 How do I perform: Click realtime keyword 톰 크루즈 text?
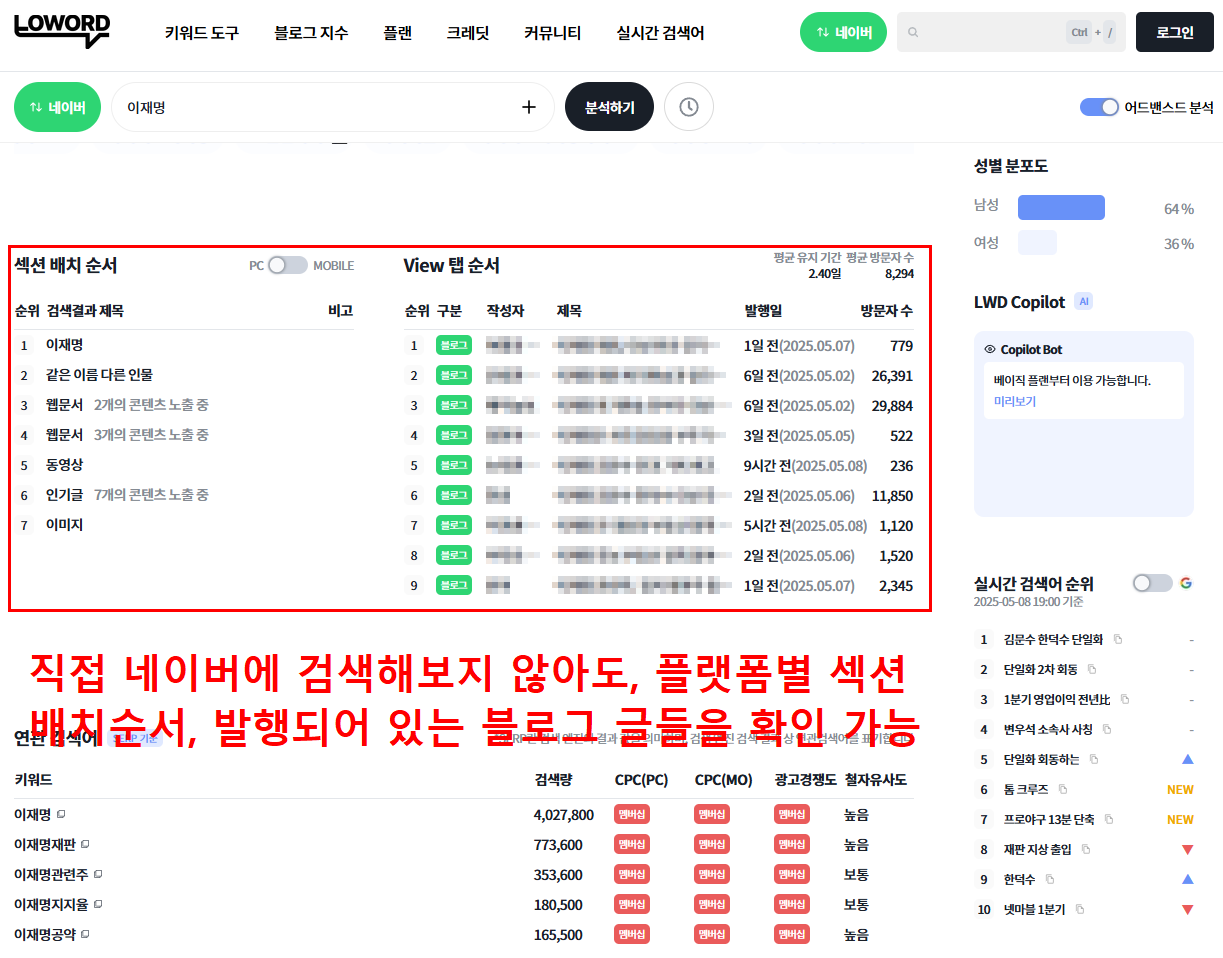coord(1026,790)
